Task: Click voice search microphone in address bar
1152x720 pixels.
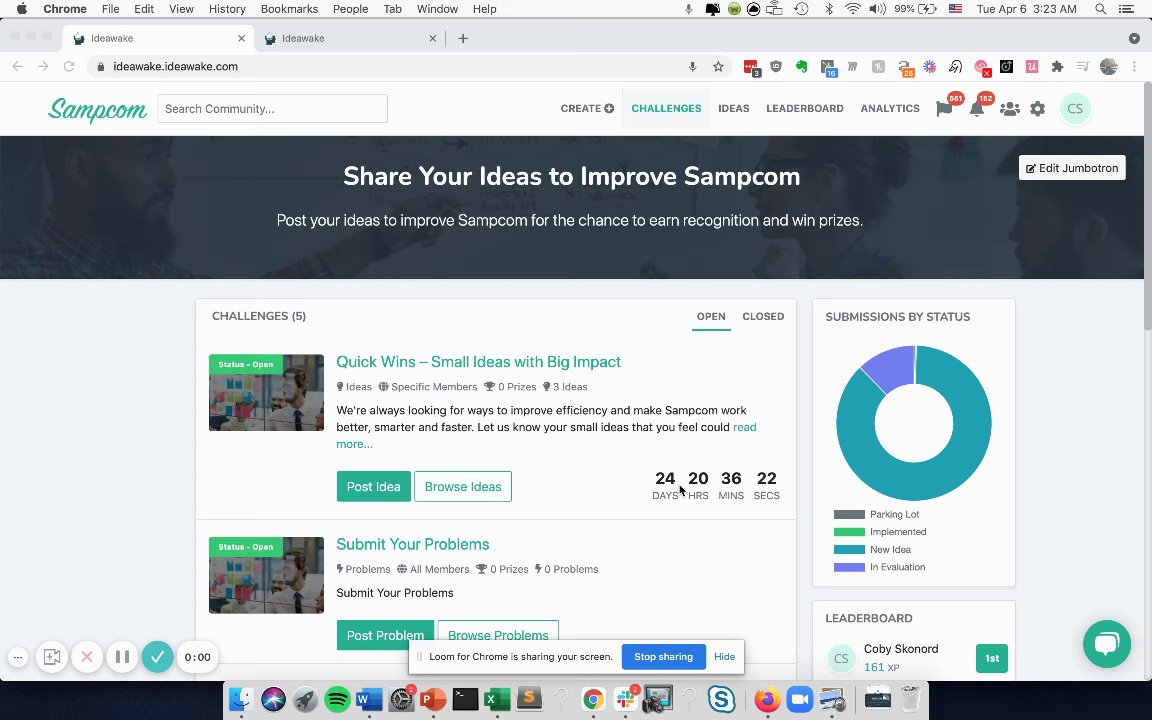Action: [692, 67]
